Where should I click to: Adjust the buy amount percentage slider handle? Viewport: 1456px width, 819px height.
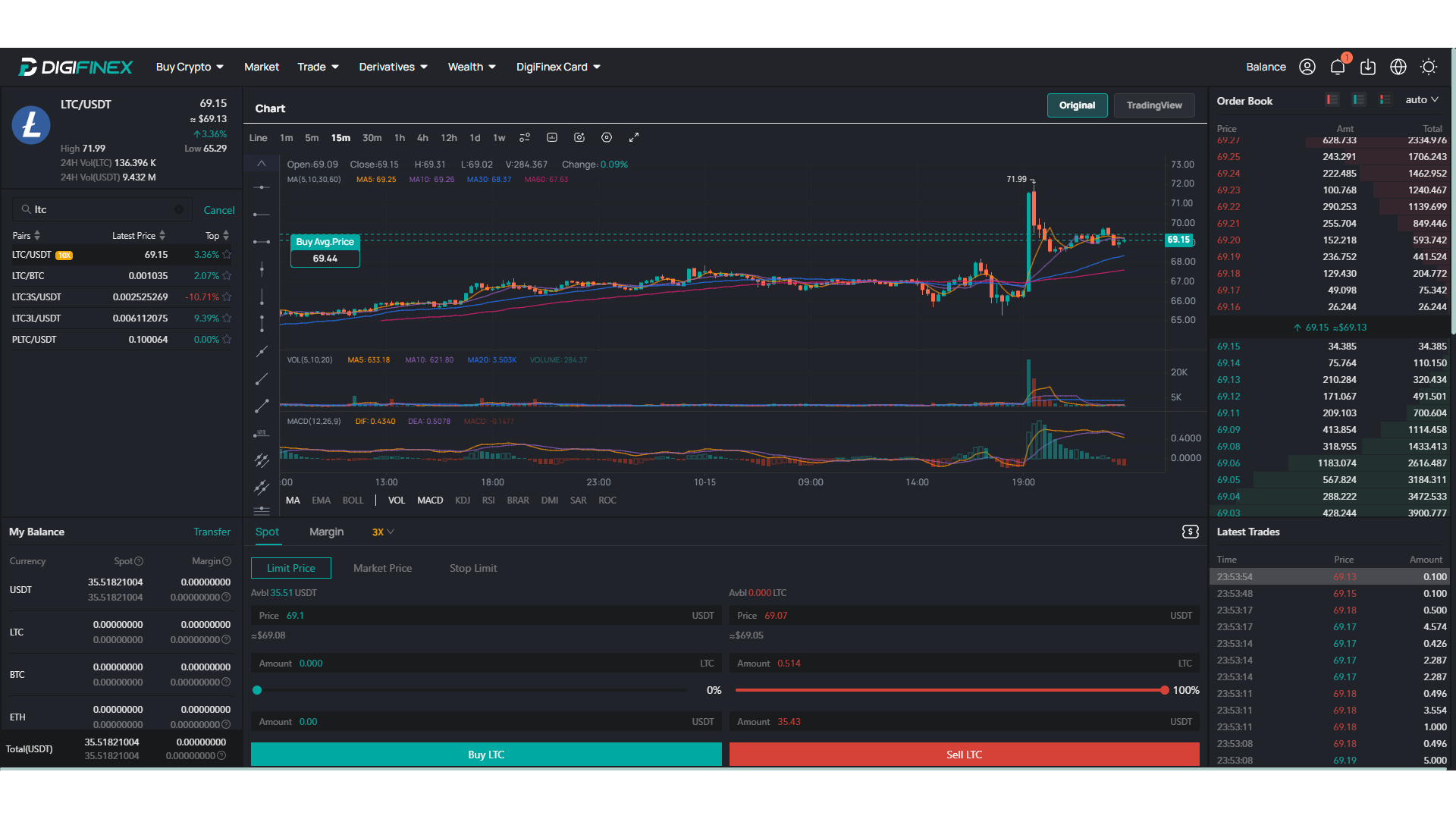coord(257,690)
